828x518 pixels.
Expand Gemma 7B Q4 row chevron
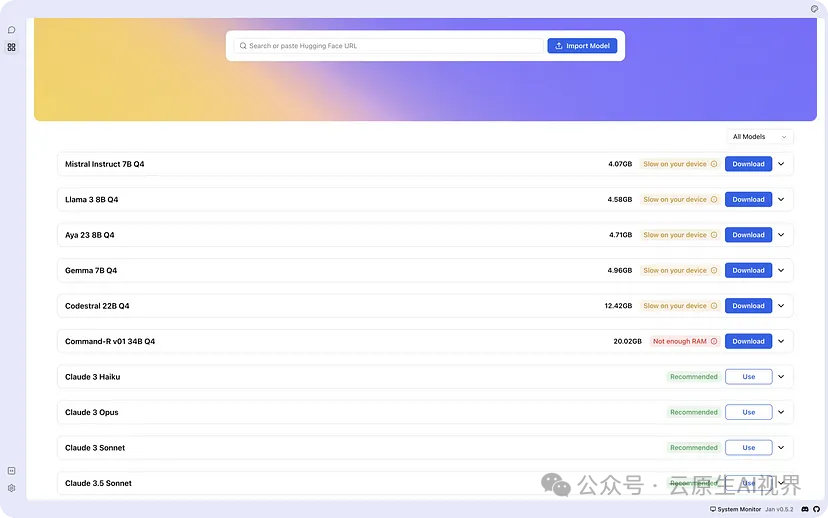781,270
